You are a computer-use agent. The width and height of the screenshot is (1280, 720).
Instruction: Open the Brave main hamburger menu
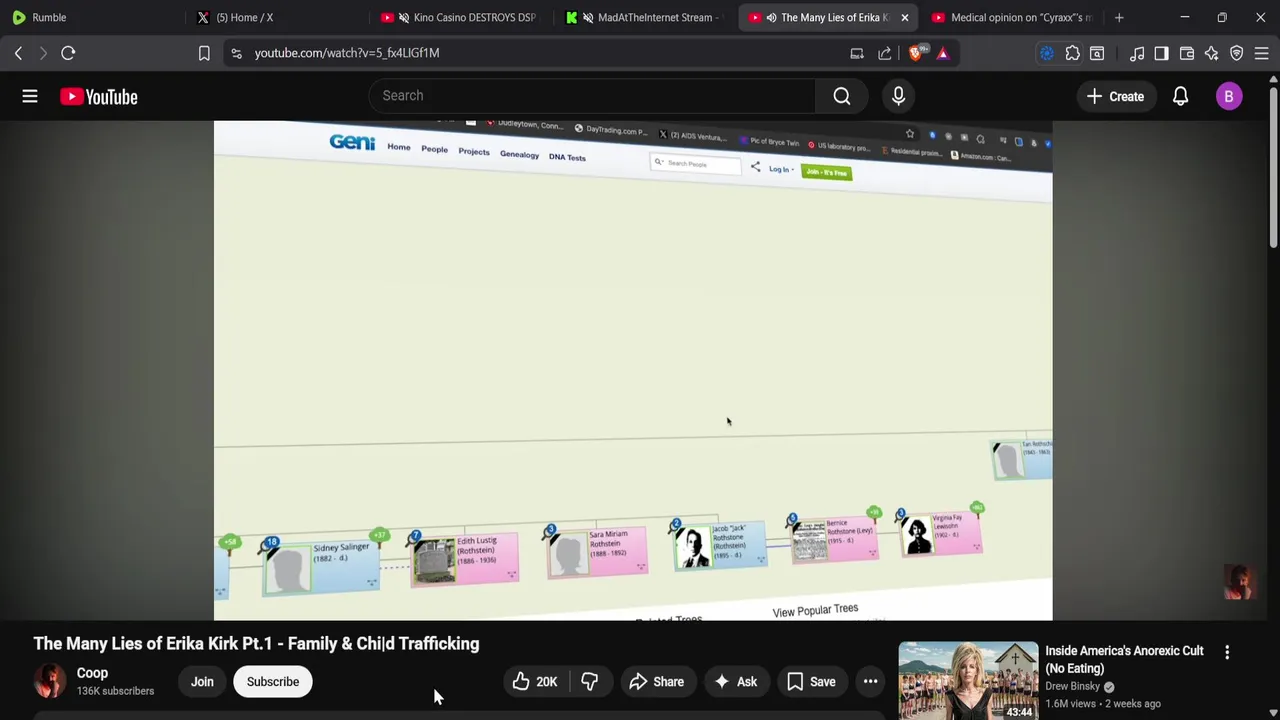1262,53
